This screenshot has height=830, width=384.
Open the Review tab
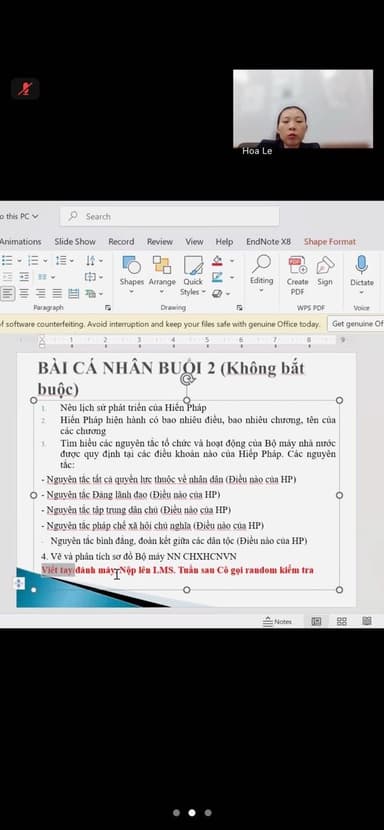[160, 241]
